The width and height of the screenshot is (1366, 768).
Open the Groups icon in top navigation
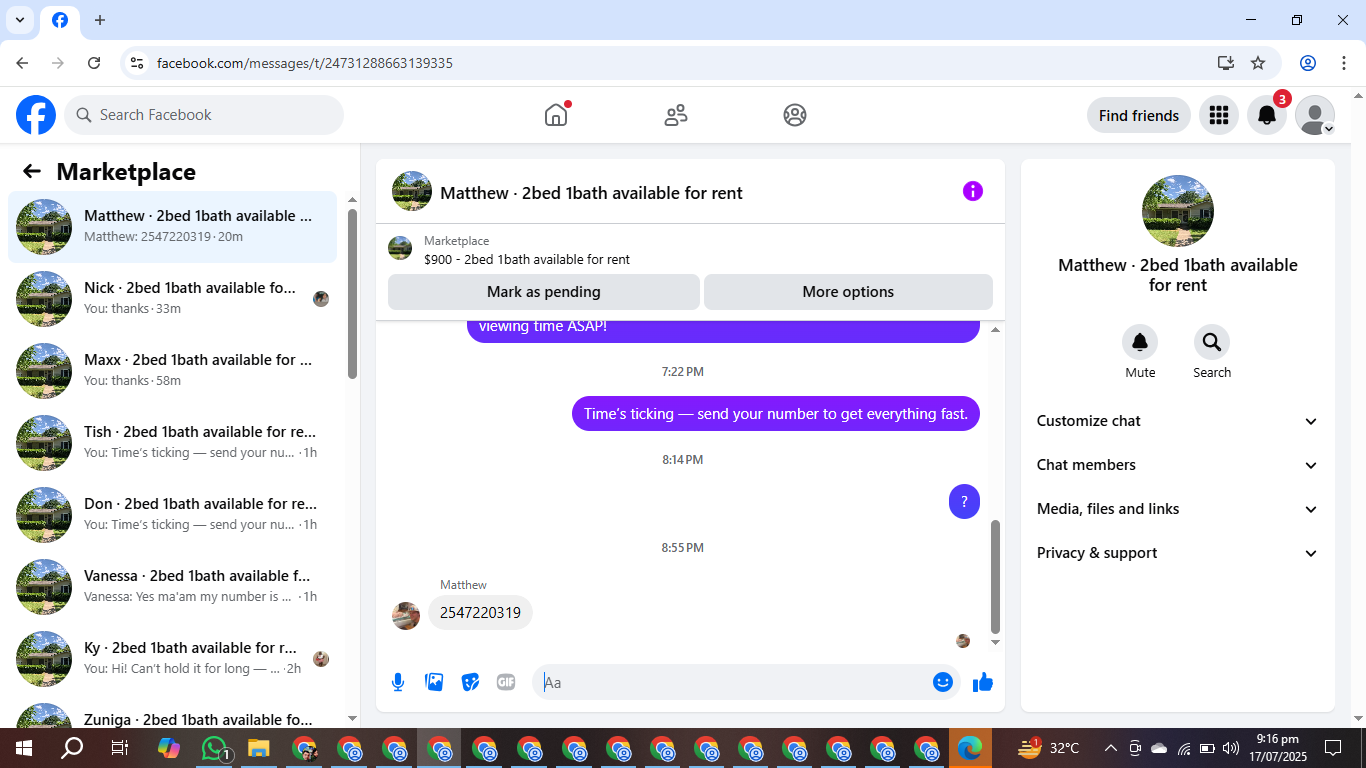click(795, 115)
